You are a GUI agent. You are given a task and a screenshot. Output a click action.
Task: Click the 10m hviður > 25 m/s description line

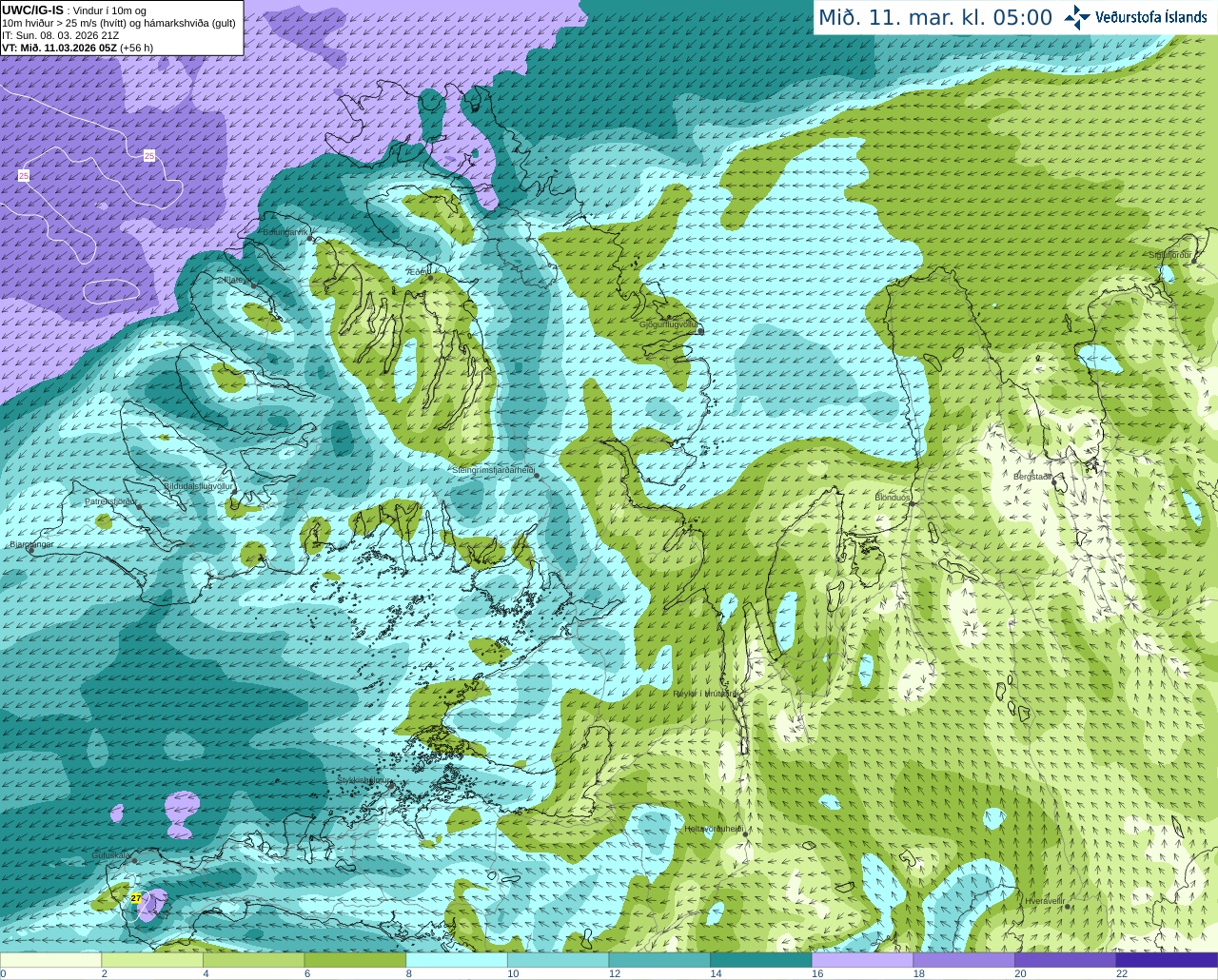(119, 23)
